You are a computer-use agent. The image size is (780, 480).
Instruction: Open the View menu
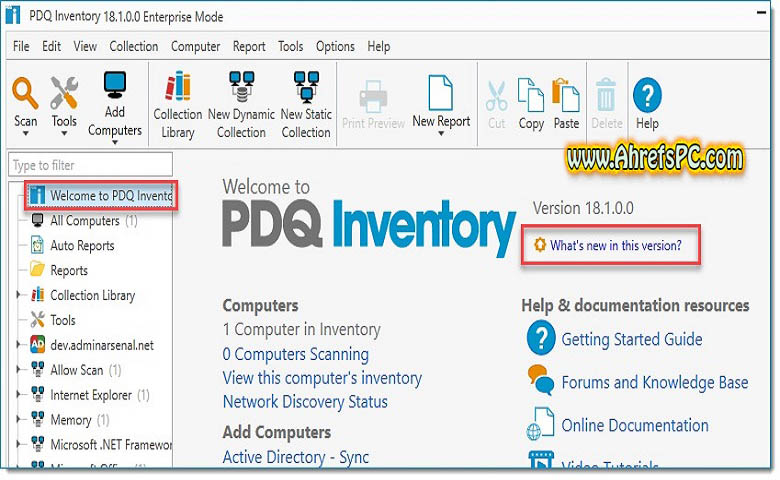click(x=85, y=46)
